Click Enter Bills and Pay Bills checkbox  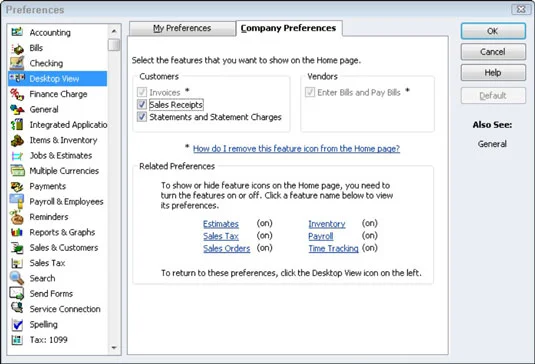coord(310,92)
